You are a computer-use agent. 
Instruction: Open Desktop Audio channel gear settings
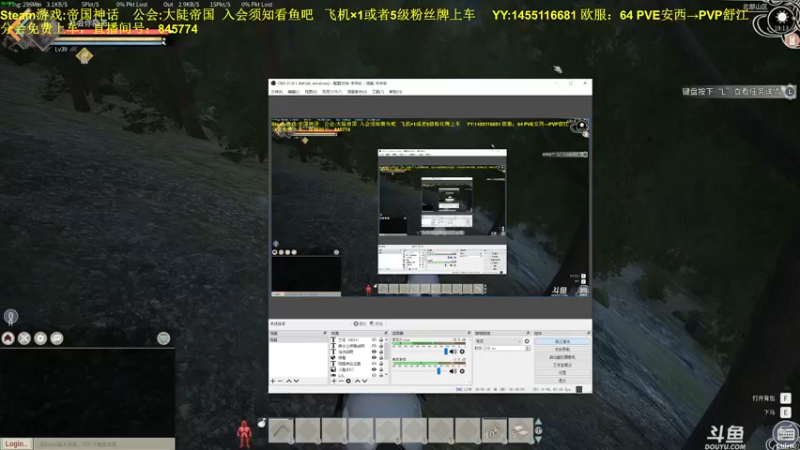point(462,371)
